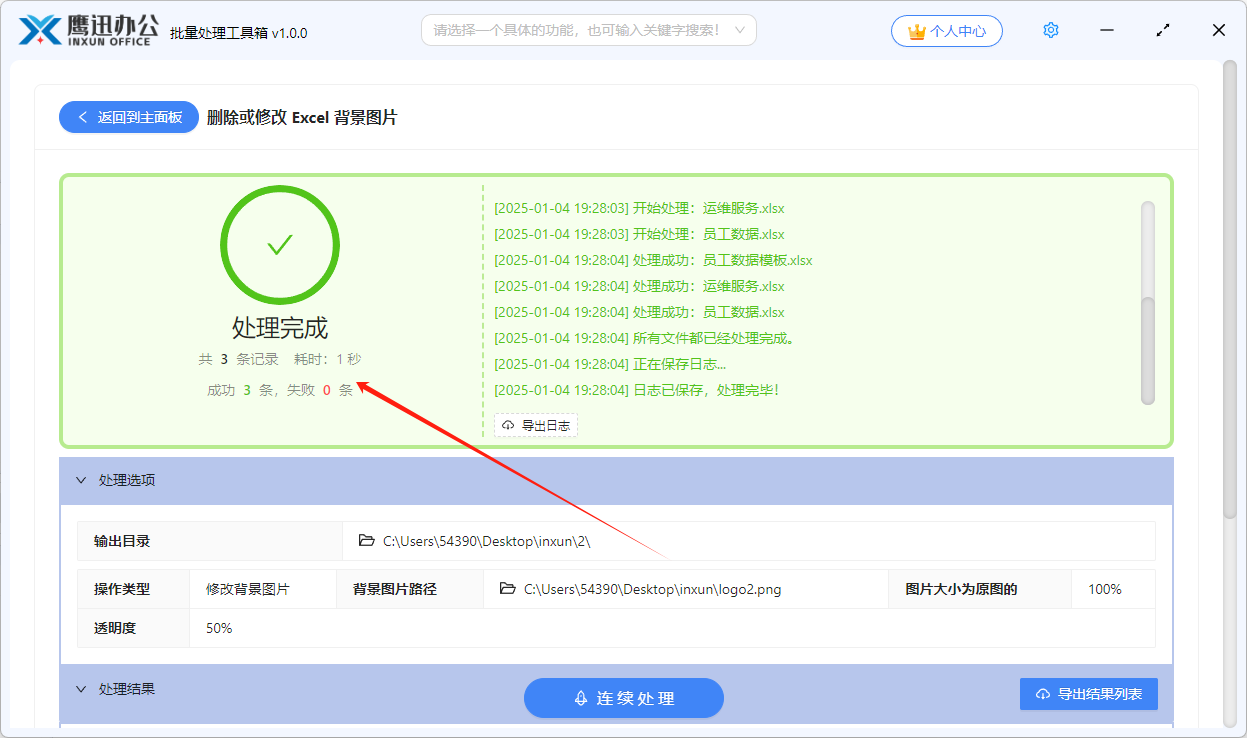Click the 所有文件都已经处理完成 log entry
The image size is (1247, 738).
(x=644, y=338)
